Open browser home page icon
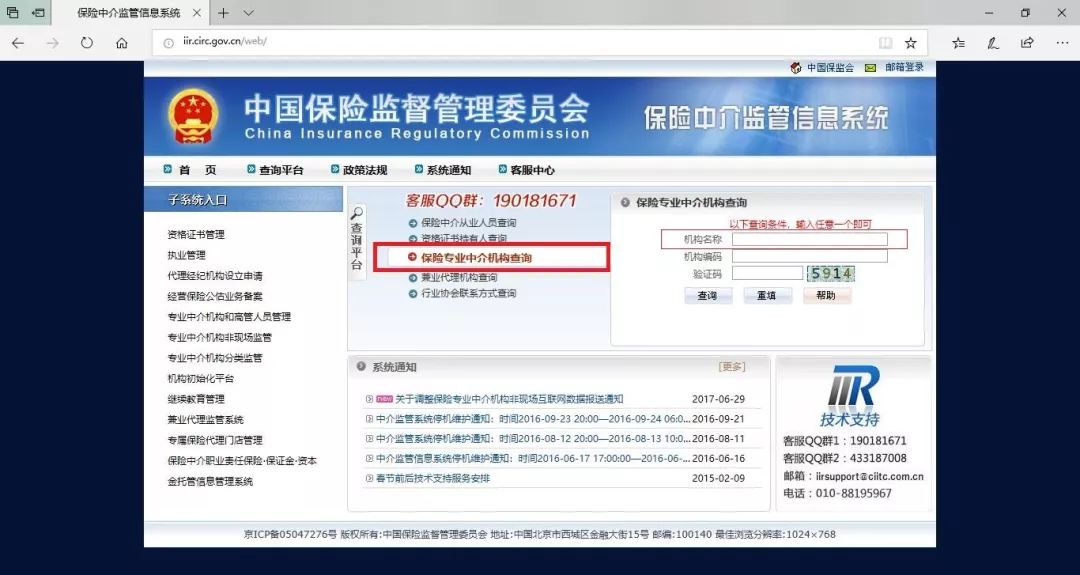 click(122, 43)
